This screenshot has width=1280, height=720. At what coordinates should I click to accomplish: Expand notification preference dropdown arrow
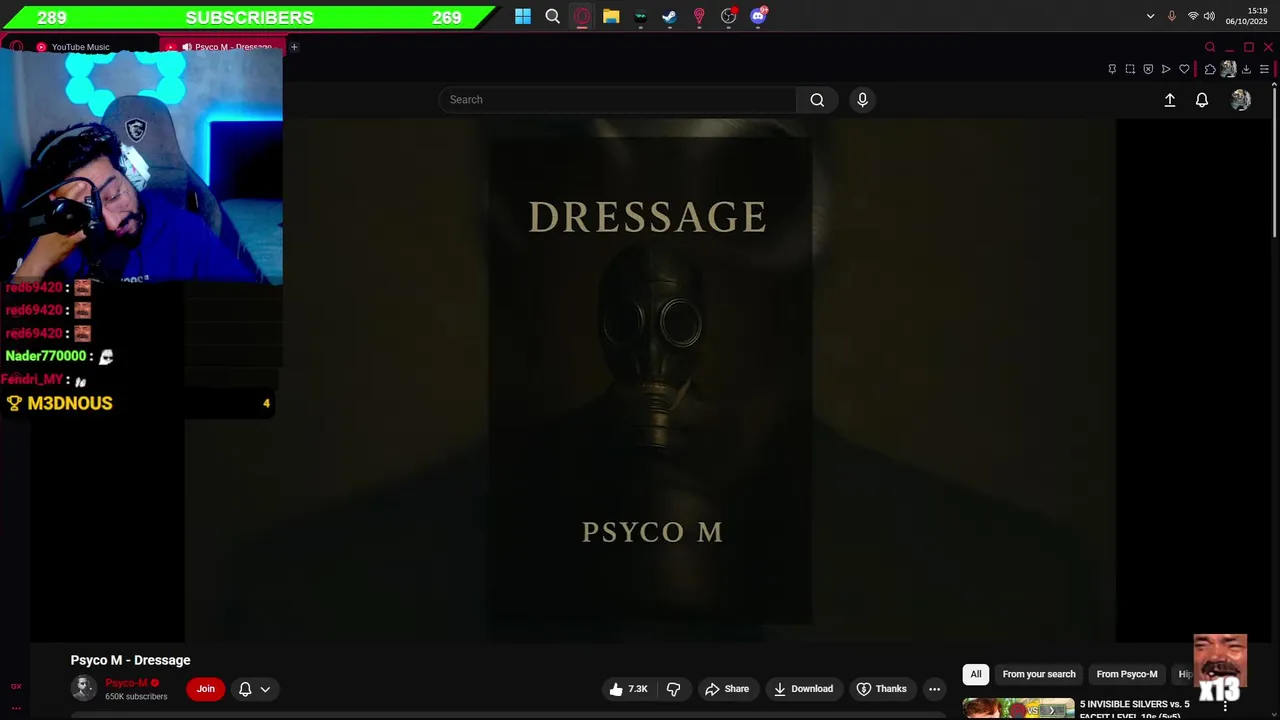tap(265, 689)
